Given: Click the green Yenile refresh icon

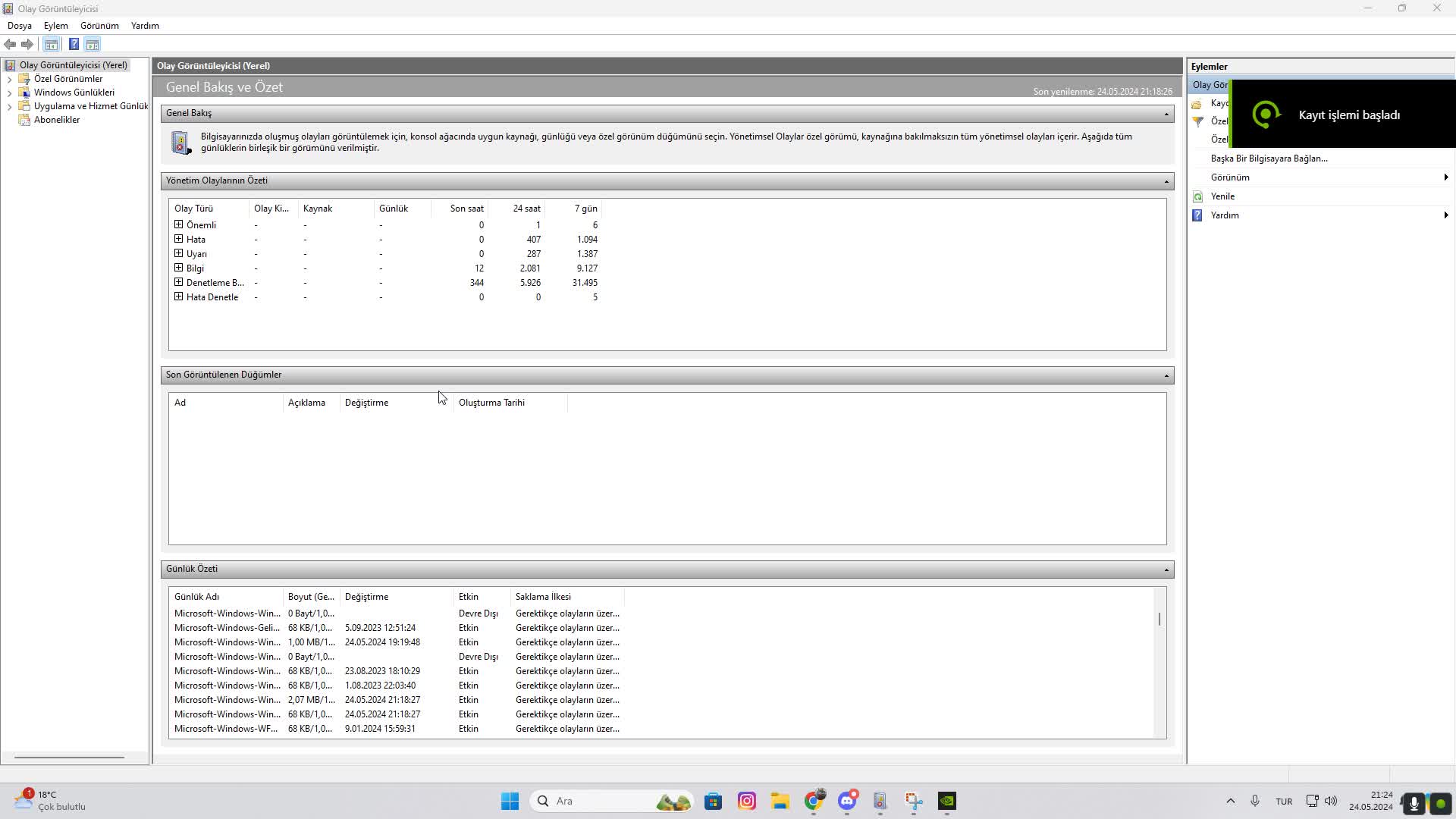Looking at the screenshot, I should pyautogui.click(x=1198, y=196).
